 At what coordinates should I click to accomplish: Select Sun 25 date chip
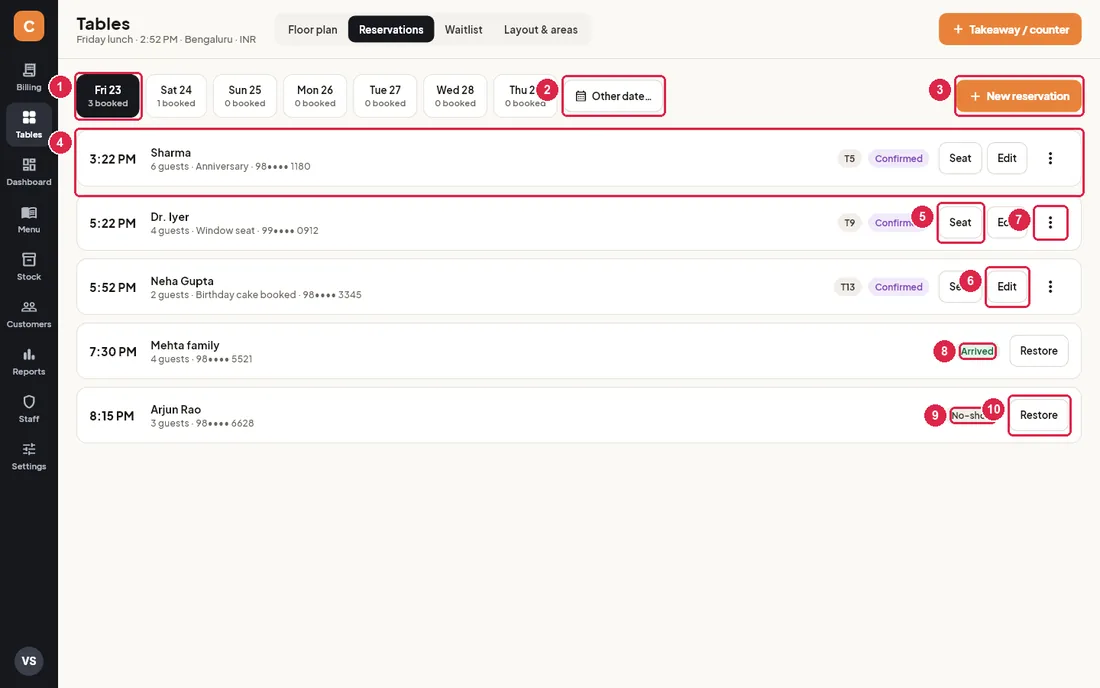click(x=245, y=96)
